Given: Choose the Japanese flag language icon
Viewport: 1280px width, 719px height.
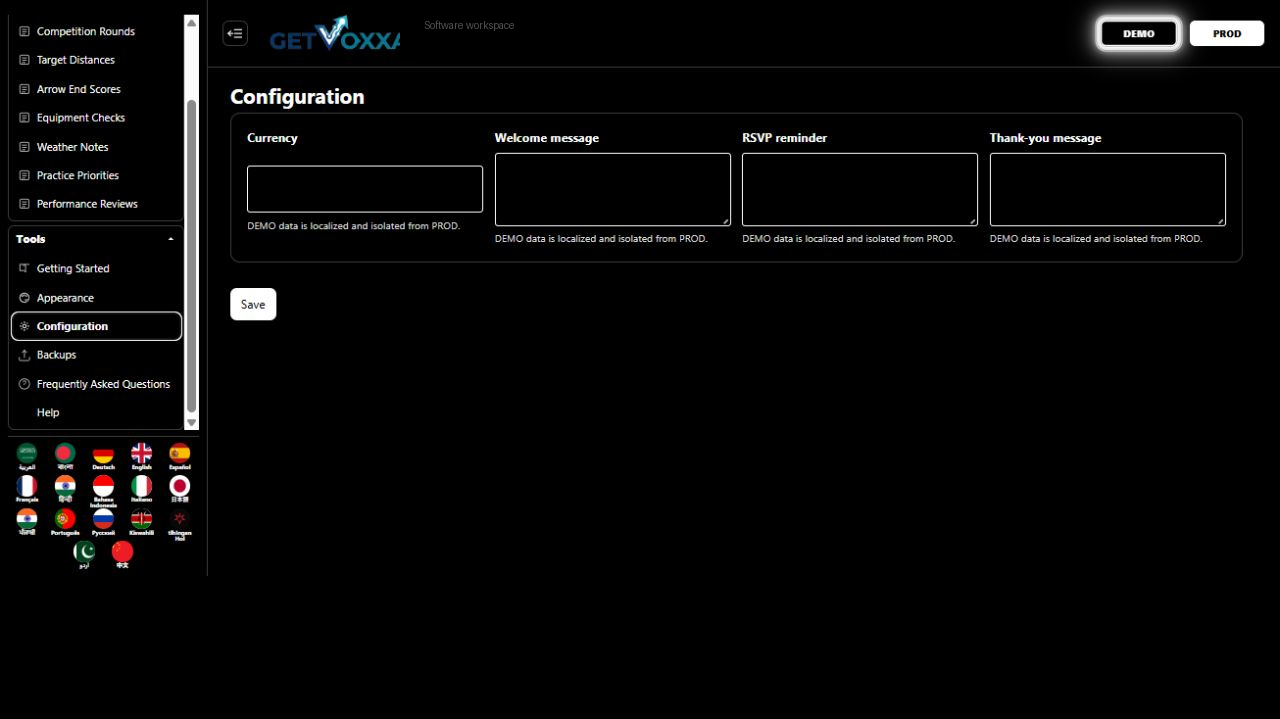Looking at the screenshot, I should click(x=180, y=489).
